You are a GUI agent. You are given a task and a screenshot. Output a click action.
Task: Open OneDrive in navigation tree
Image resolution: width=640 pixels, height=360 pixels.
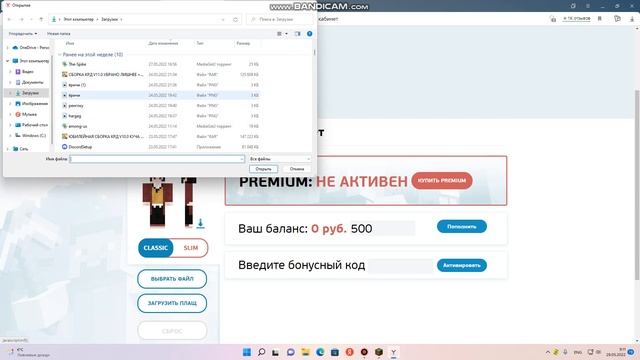[x=31, y=47]
